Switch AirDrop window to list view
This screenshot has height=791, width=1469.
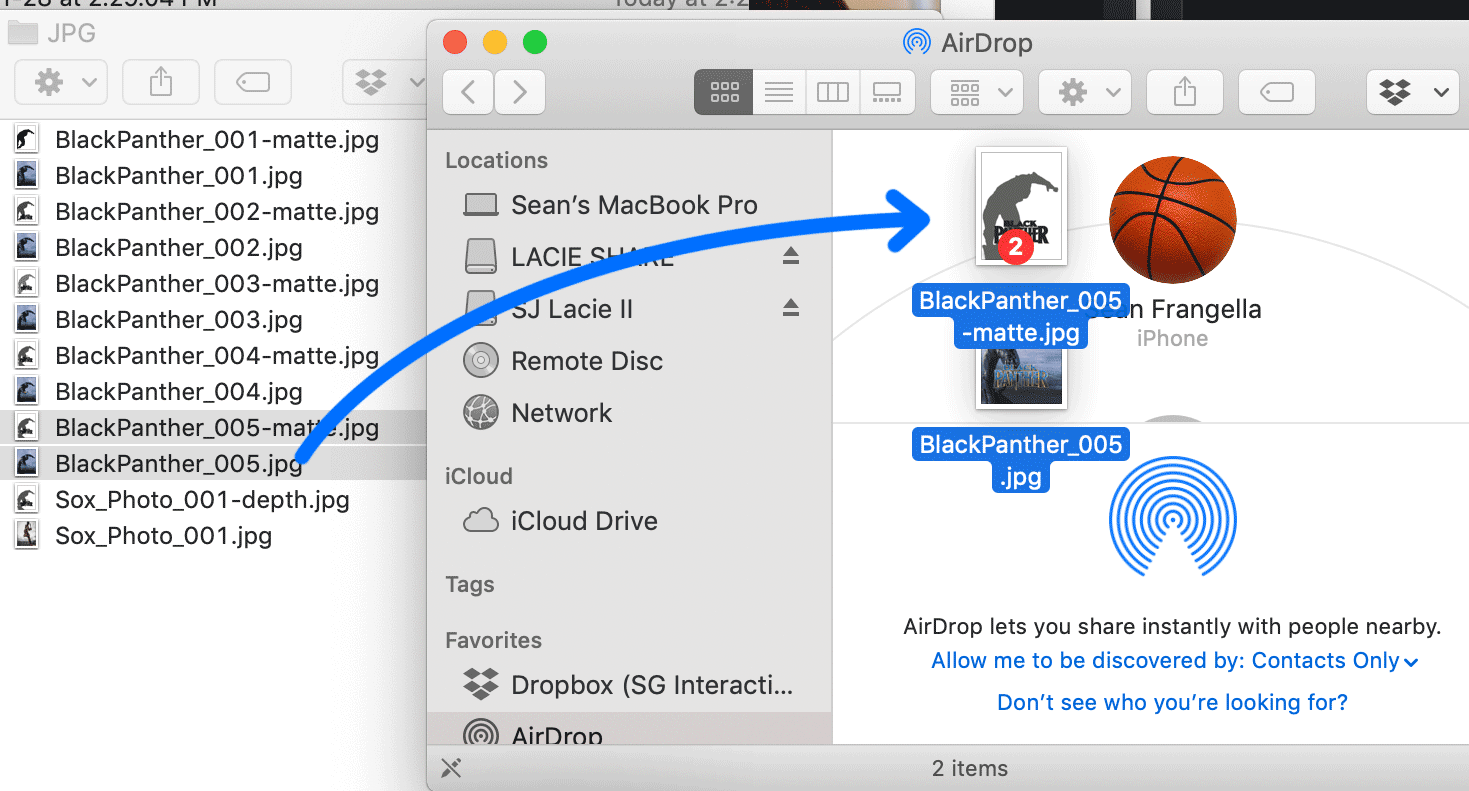tap(779, 92)
